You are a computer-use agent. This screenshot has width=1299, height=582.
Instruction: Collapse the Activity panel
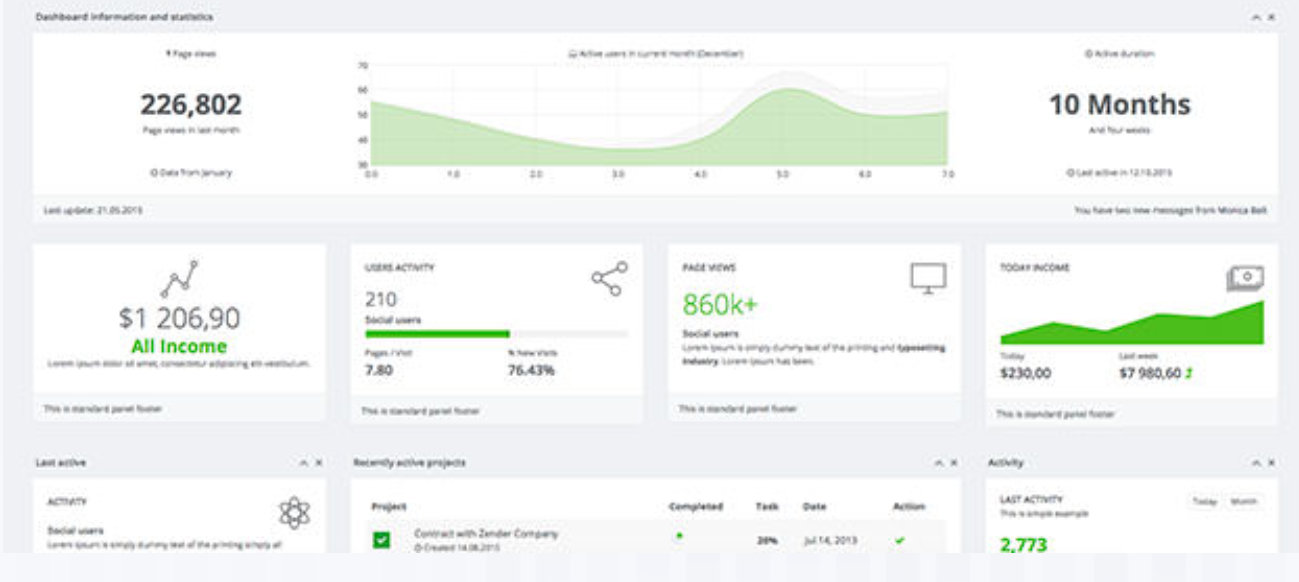[1256, 463]
